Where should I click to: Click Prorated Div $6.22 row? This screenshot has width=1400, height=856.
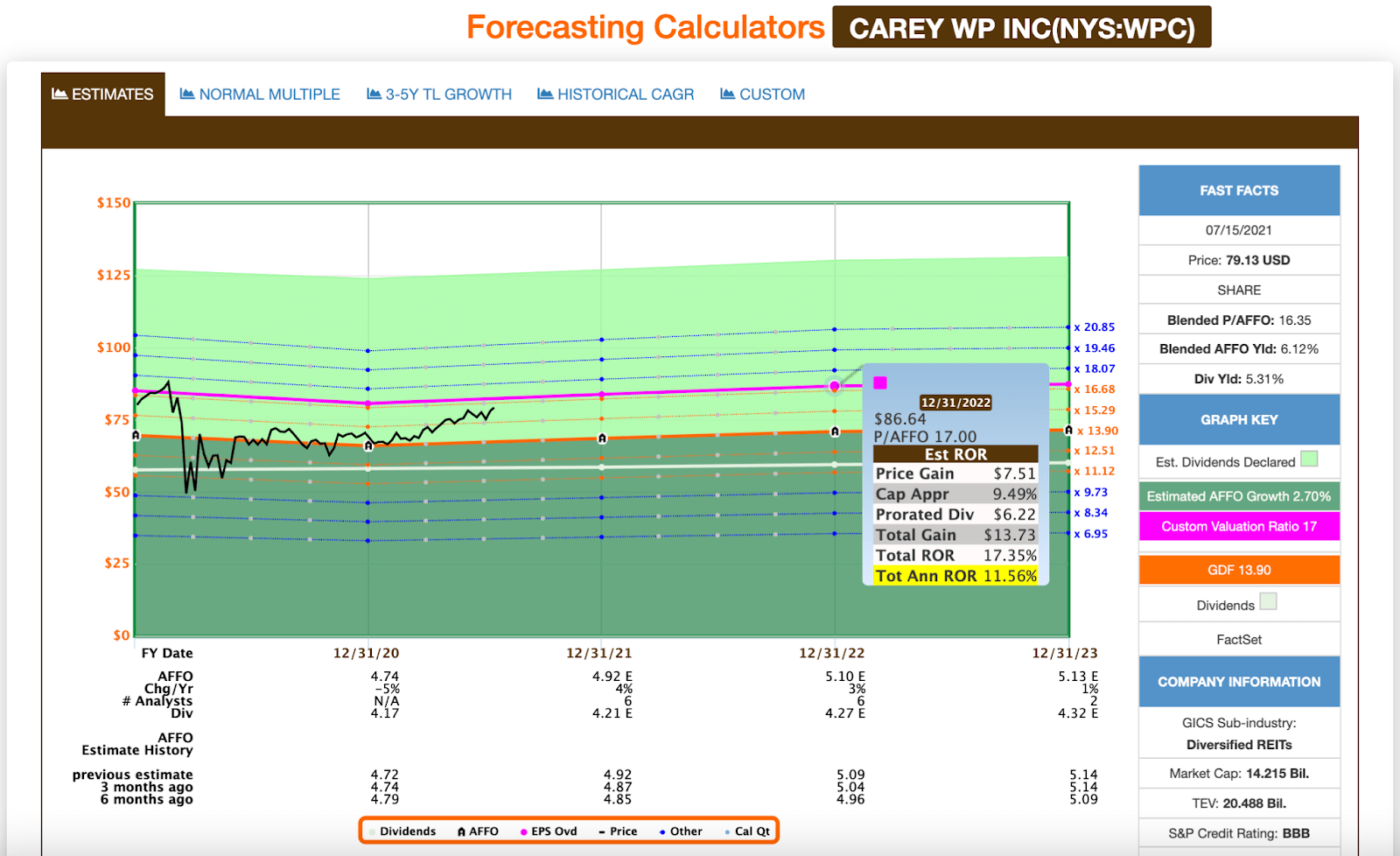(955, 515)
